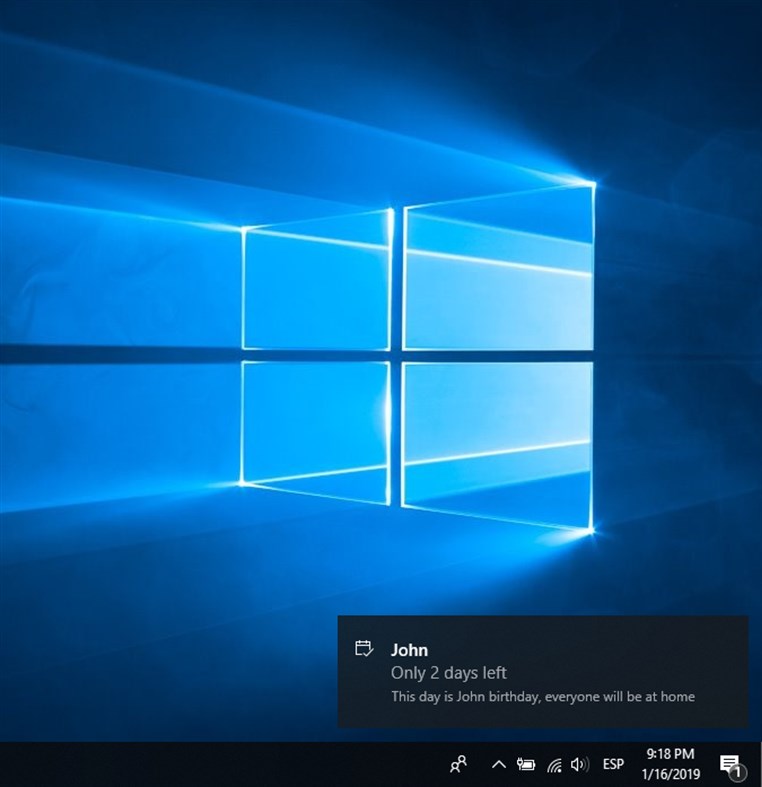The width and height of the screenshot is (762, 787).
Task: Open the People icon in taskbar
Action: click(458, 764)
